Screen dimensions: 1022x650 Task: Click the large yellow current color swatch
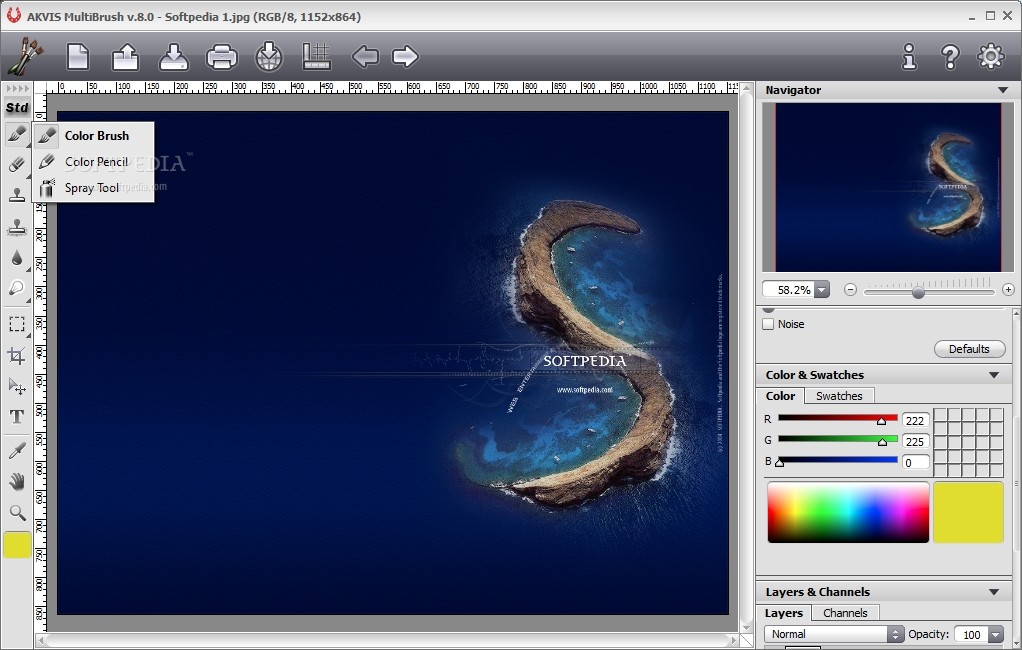[x=969, y=512]
